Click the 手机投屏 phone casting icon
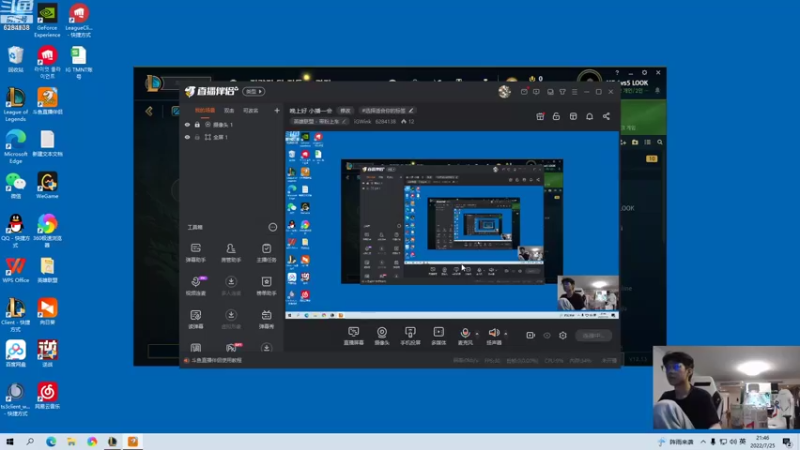This screenshot has height=450, width=800. pyautogui.click(x=410, y=336)
